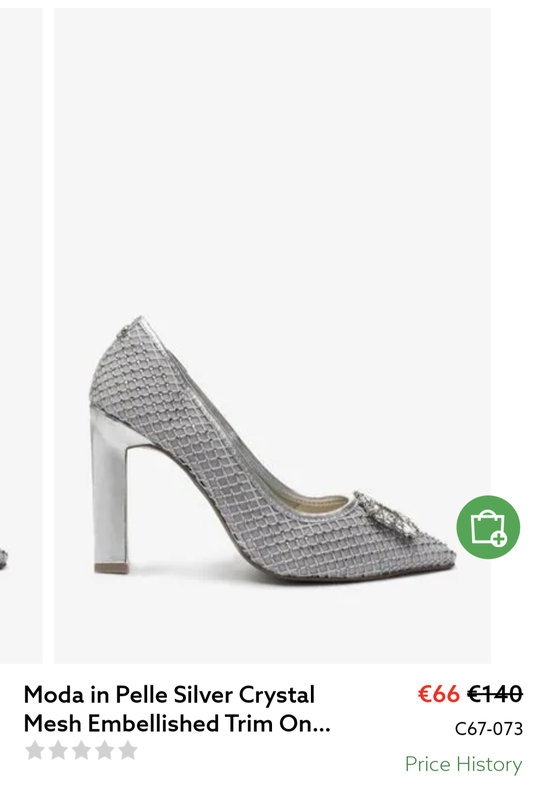Tap the plus badge on the bag icon
This screenshot has height=800, width=546.
[x=499, y=538]
